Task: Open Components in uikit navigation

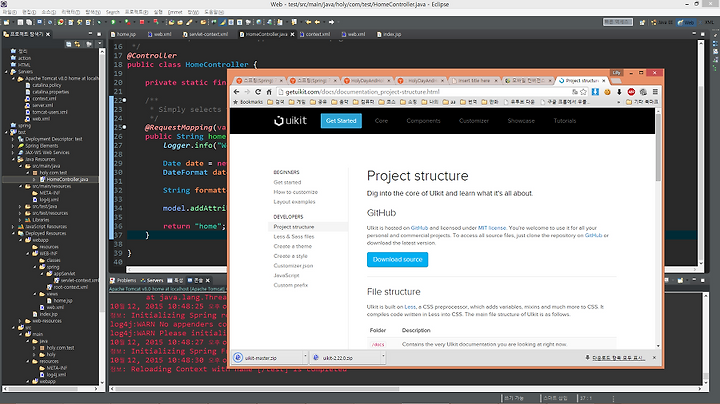Action: pyautogui.click(x=423, y=121)
